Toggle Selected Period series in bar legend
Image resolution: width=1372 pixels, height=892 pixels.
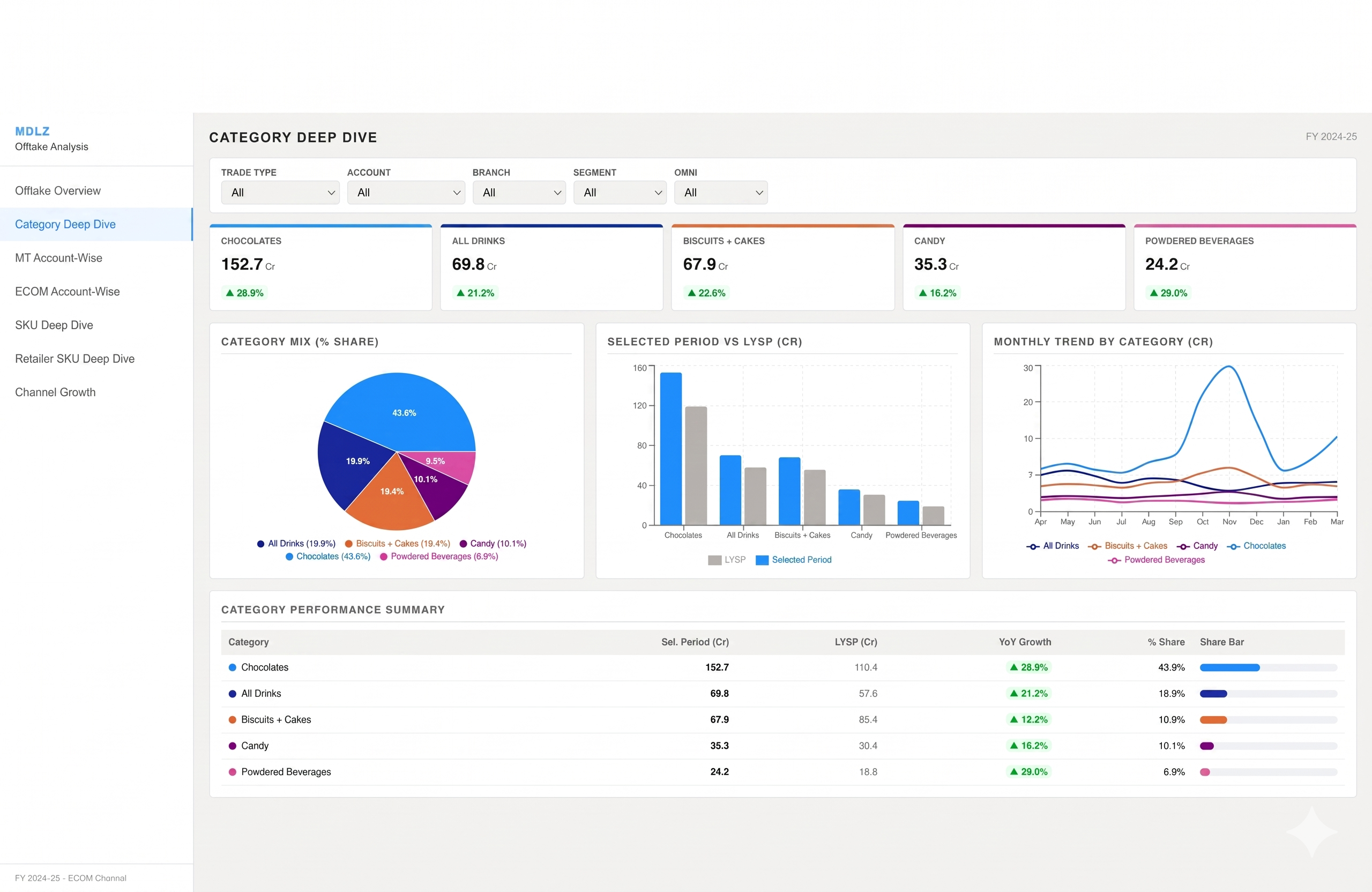coord(793,560)
